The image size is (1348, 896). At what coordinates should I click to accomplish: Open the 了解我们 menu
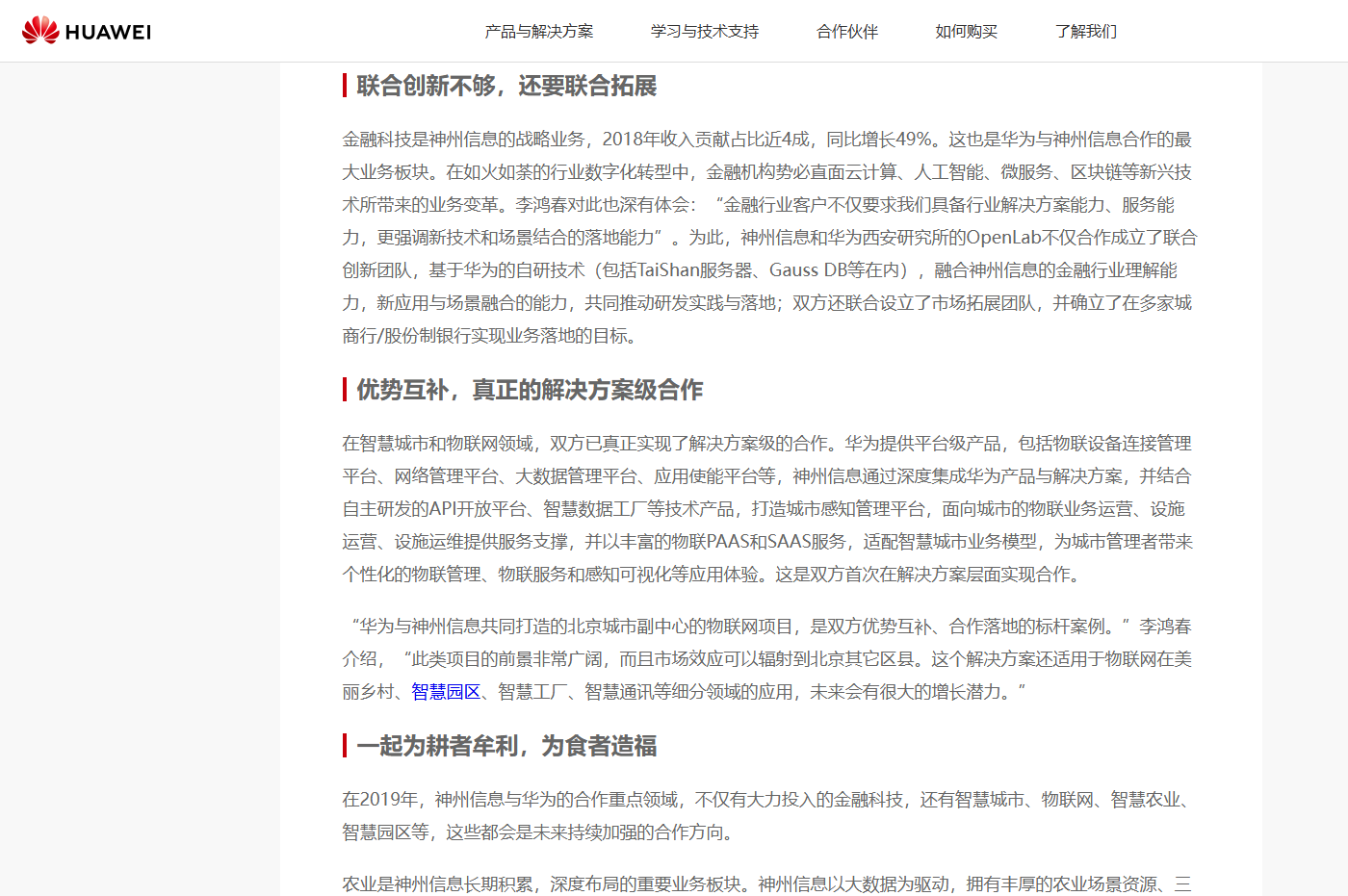pos(1086,32)
